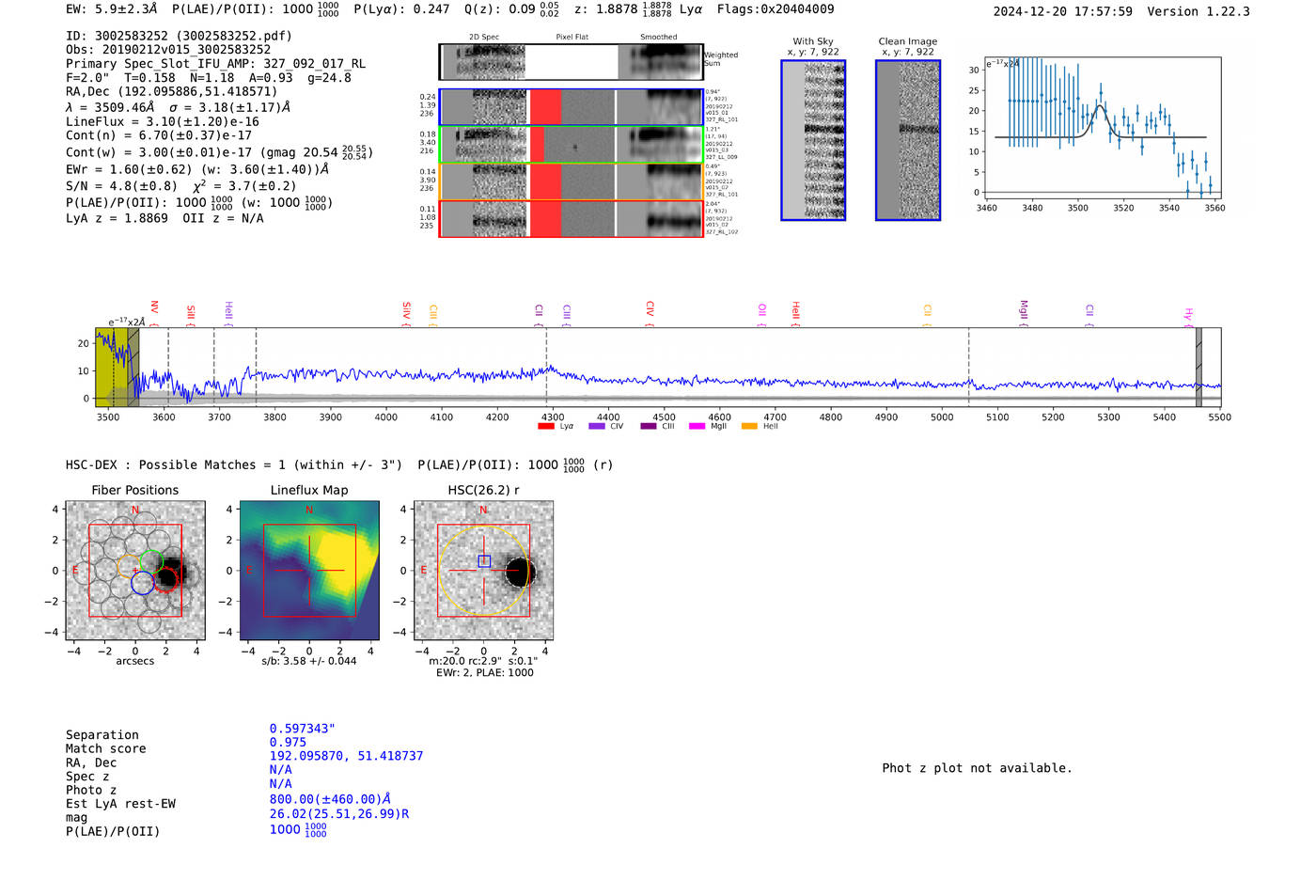Screen dimensions: 1316x896
Task: Open the With Sky cutout image
Action: (x=813, y=140)
